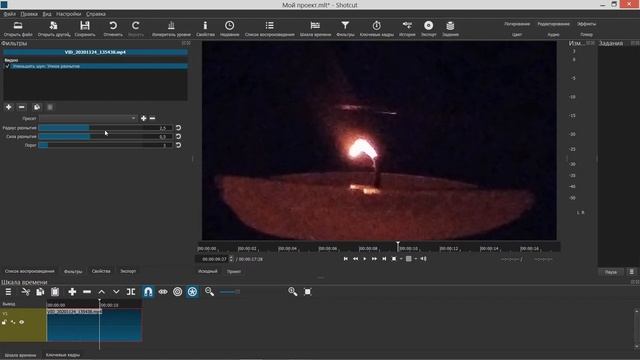Switch to the Properties tab below panel
The width and height of the screenshot is (640, 360).
click(101, 271)
